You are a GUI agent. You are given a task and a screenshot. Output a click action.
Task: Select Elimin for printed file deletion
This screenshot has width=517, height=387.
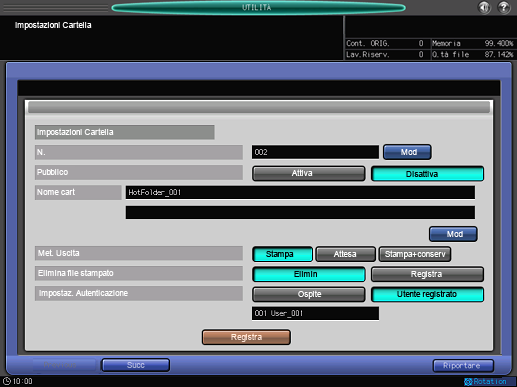point(309,274)
